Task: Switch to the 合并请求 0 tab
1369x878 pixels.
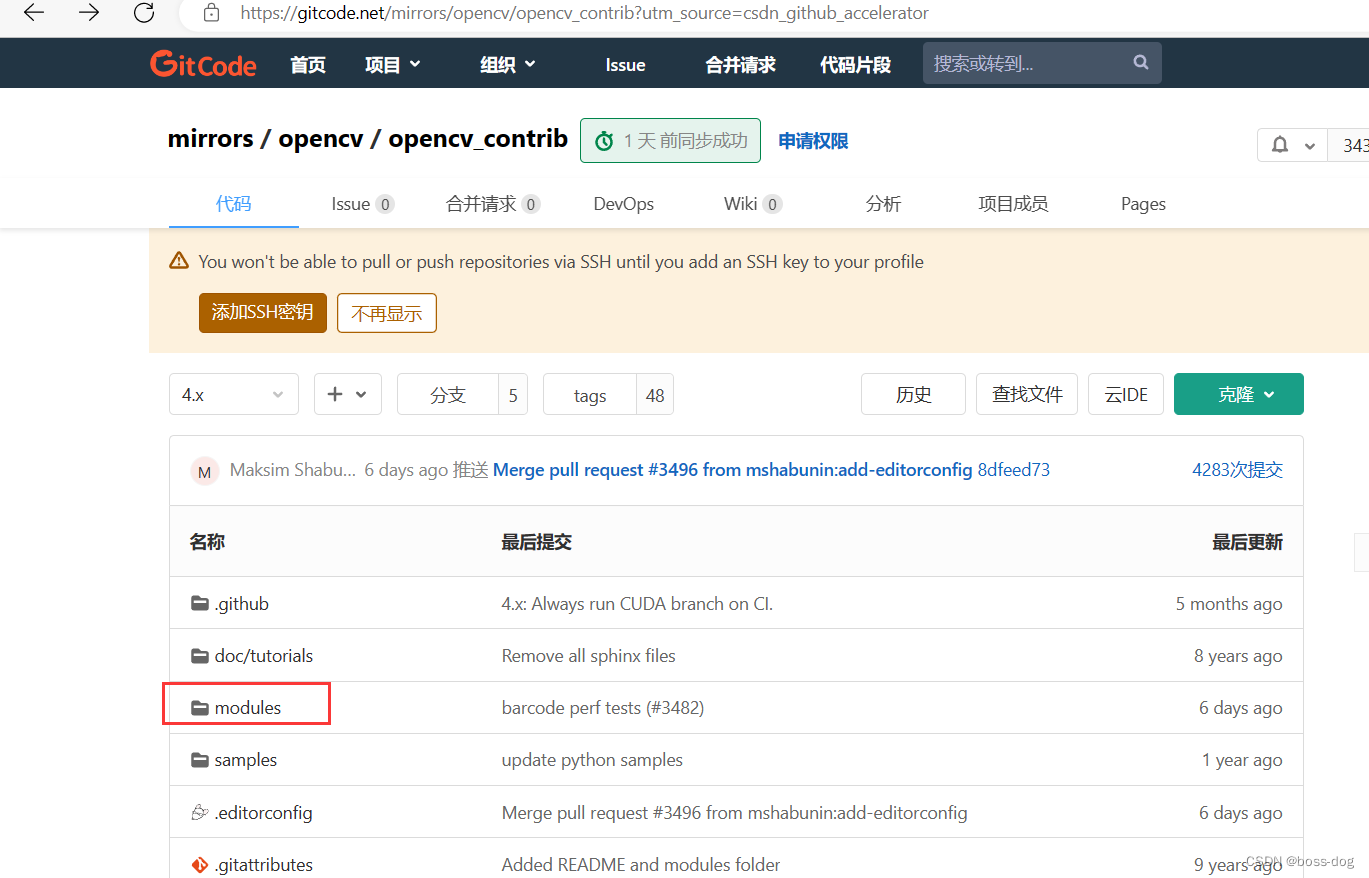Action: 493,204
